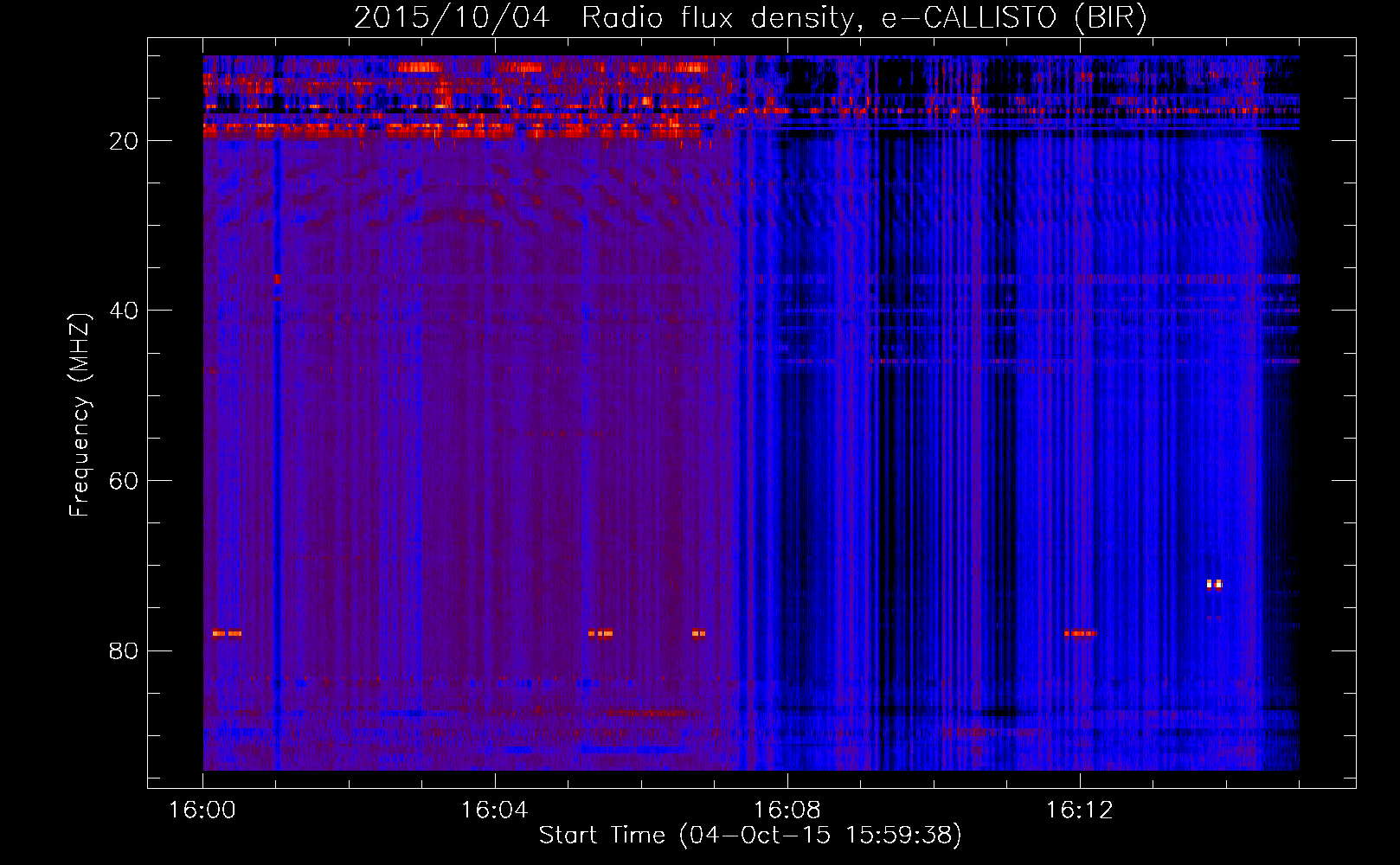The height and width of the screenshot is (865, 1400).
Task: Click the 'Frequency (MHZ)' axis label
Action: coord(80,416)
